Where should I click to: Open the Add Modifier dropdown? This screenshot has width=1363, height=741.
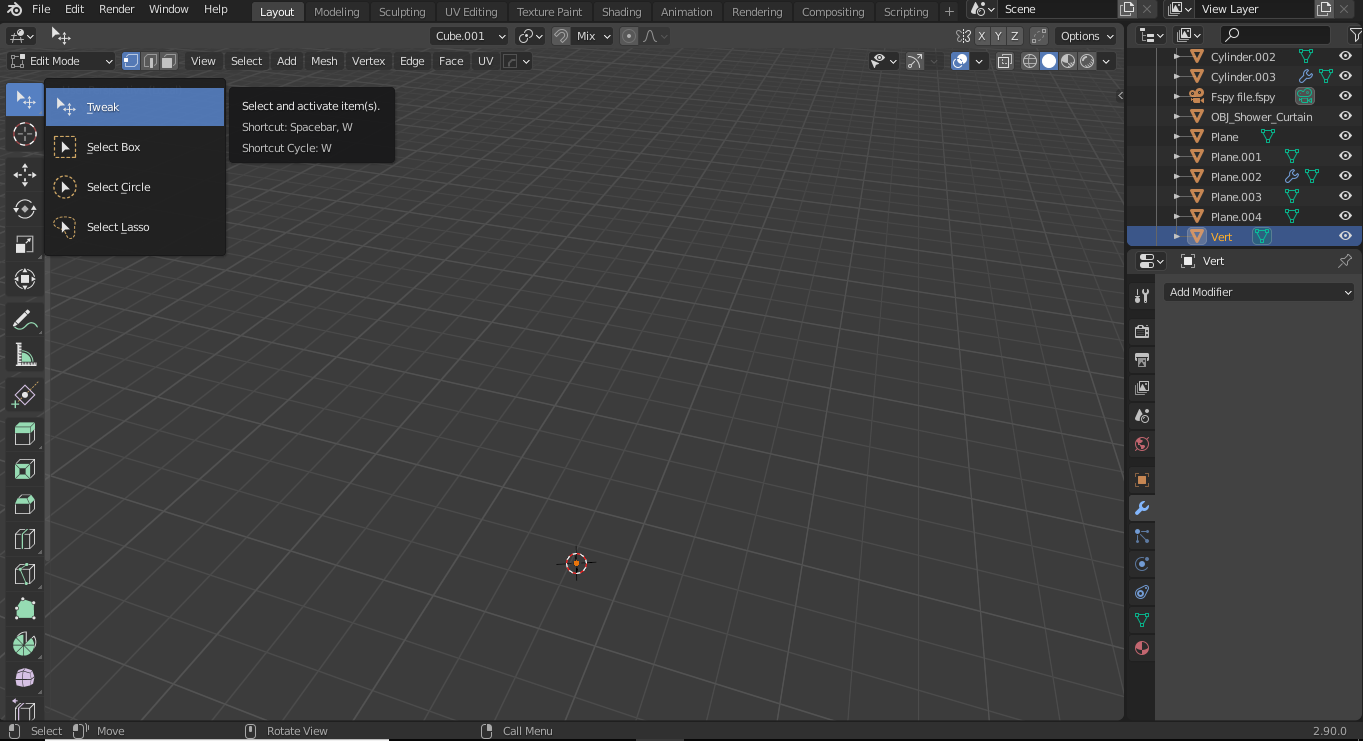[1259, 292]
